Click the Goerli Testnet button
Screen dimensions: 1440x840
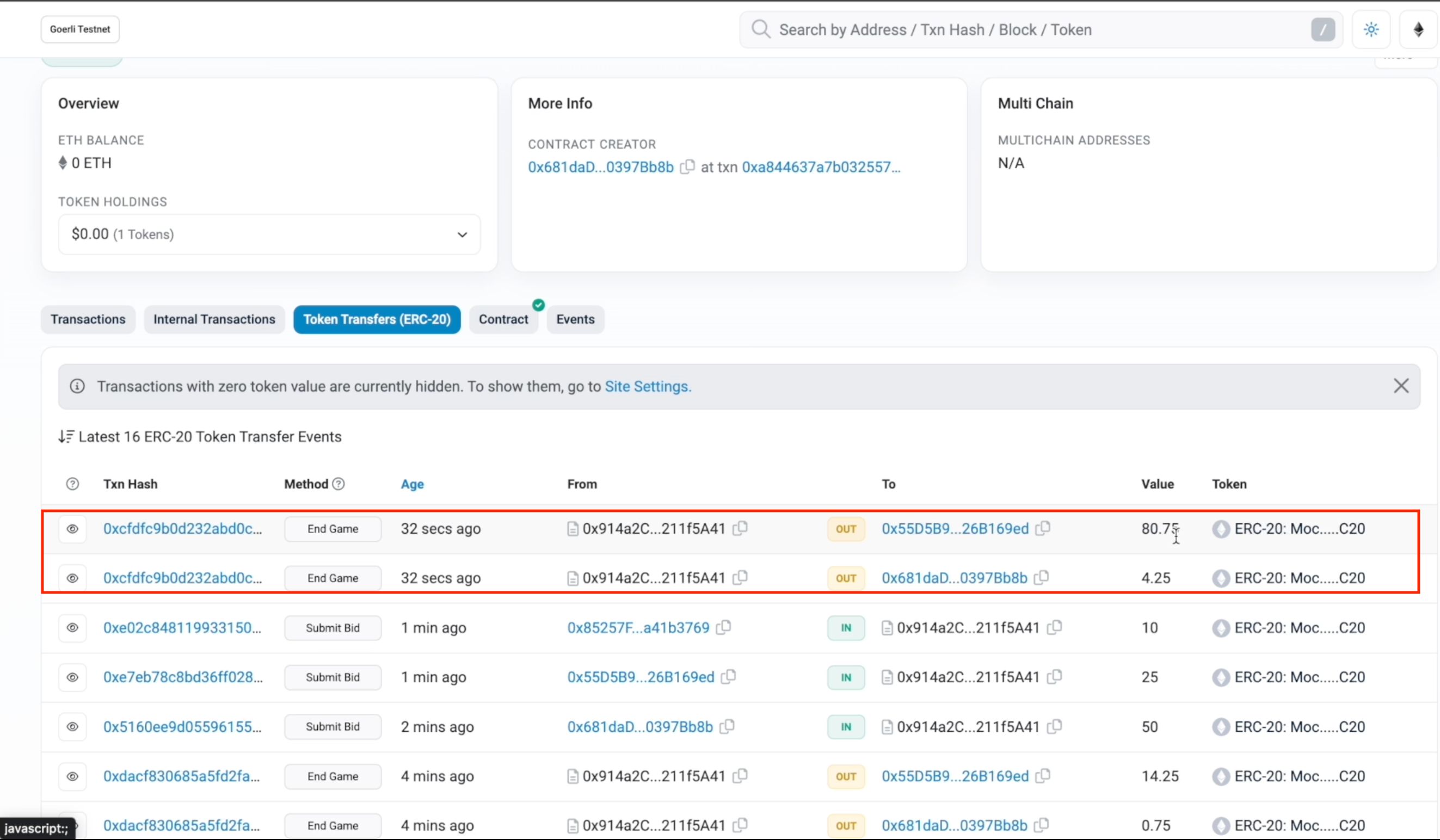80,29
